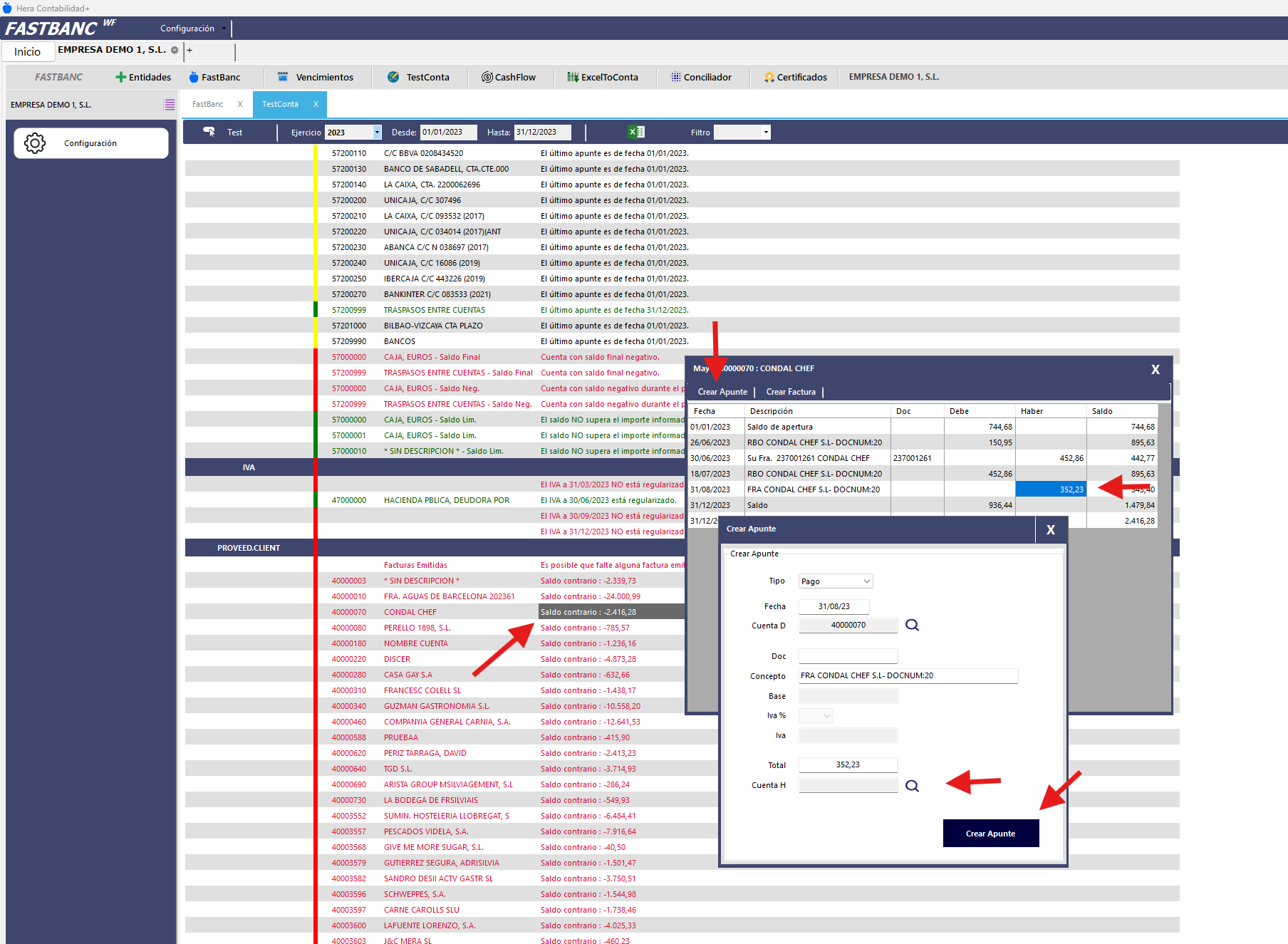Open the TestConta toolbar module
The width and height of the screenshot is (1288, 944).
(418, 77)
